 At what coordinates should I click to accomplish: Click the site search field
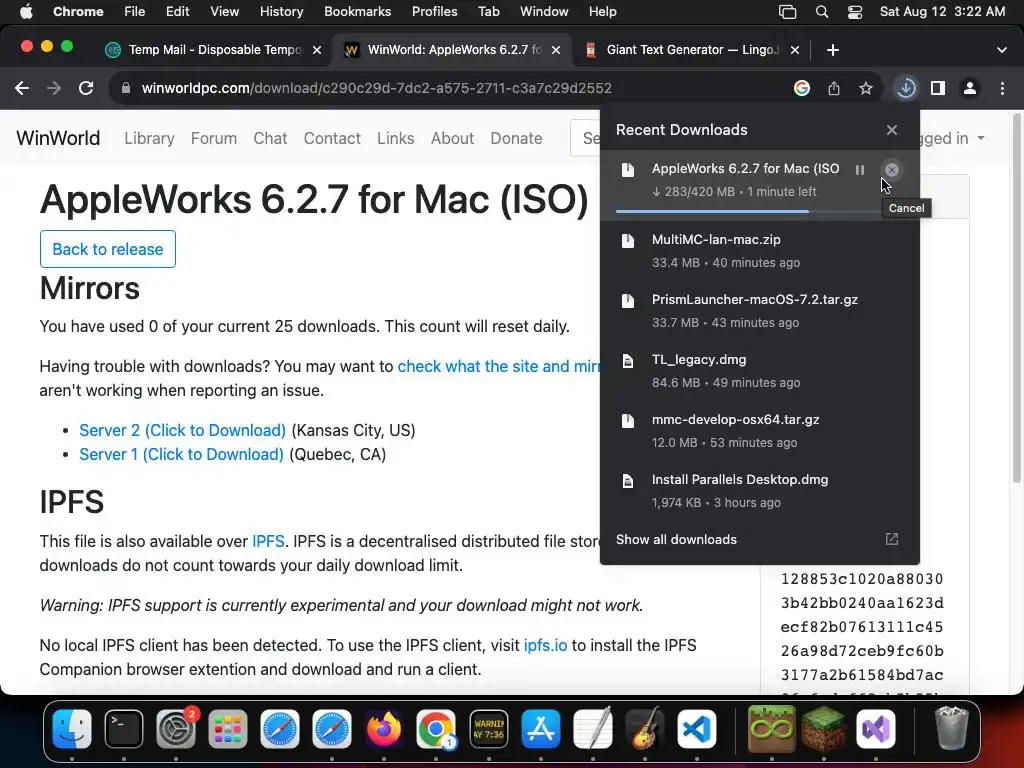click(585, 138)
